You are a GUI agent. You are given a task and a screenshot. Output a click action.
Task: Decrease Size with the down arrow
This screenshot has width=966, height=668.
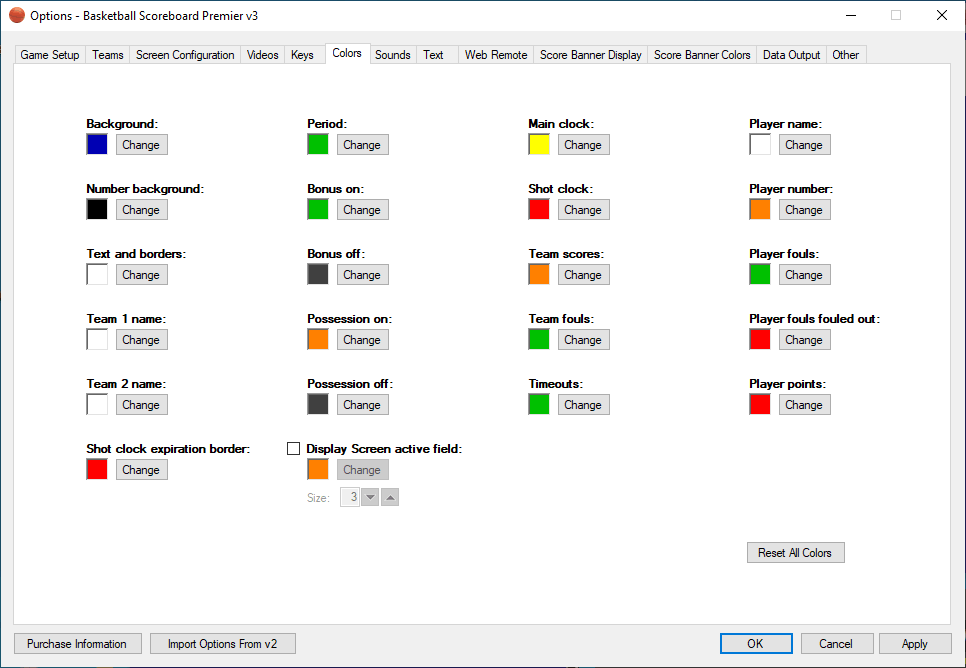point(370,497)
